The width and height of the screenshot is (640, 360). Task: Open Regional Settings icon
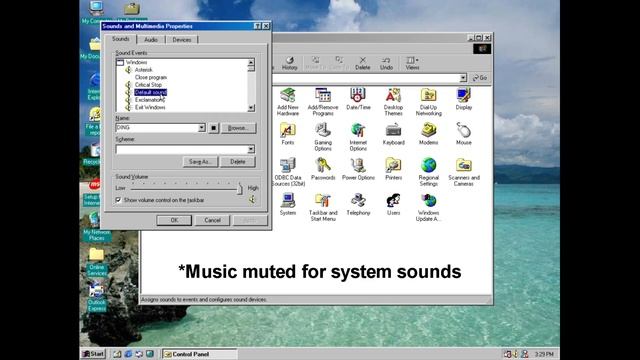429,172
